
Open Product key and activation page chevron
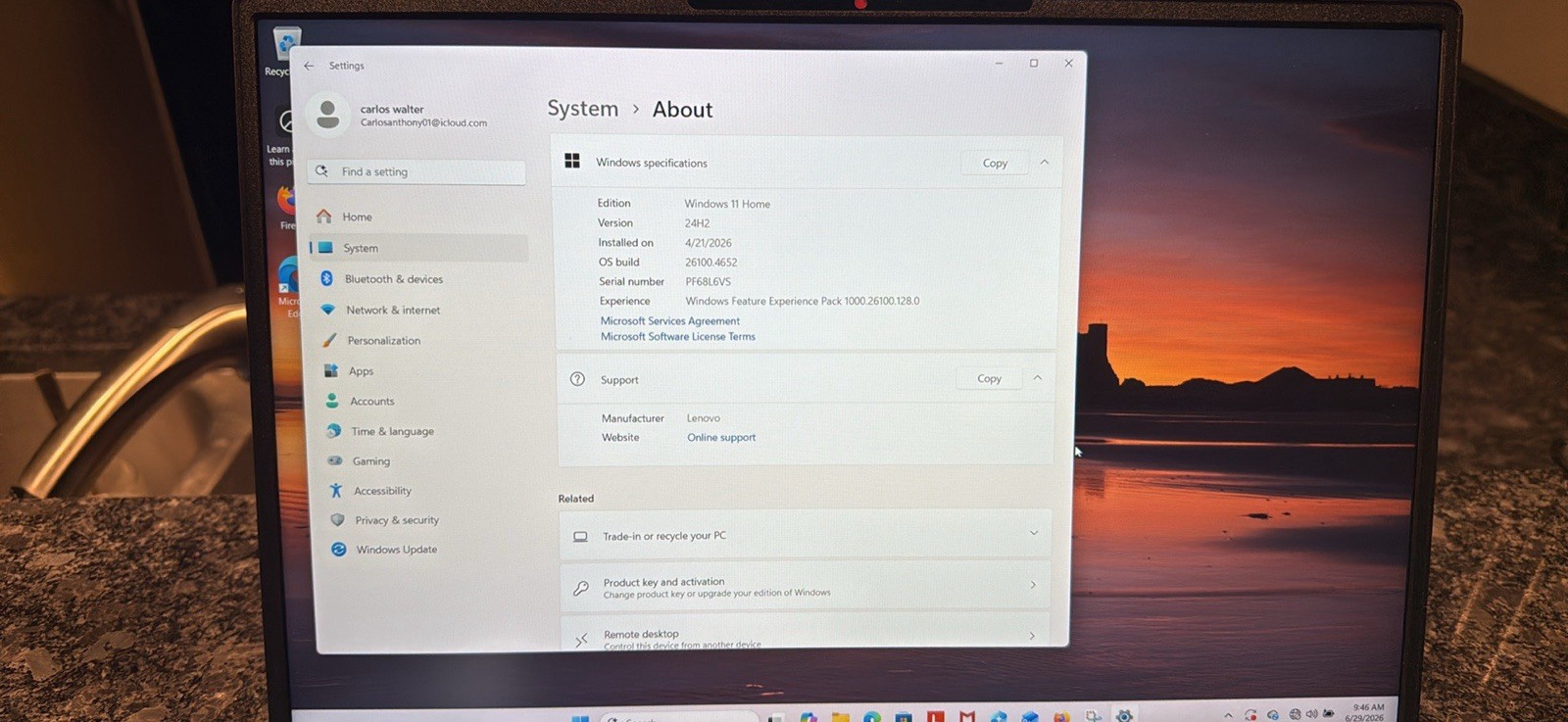click(1033, 585)
